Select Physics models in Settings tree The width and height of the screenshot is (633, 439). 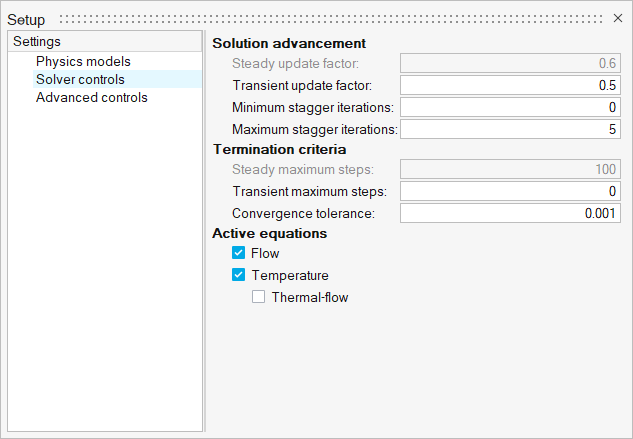83,61
